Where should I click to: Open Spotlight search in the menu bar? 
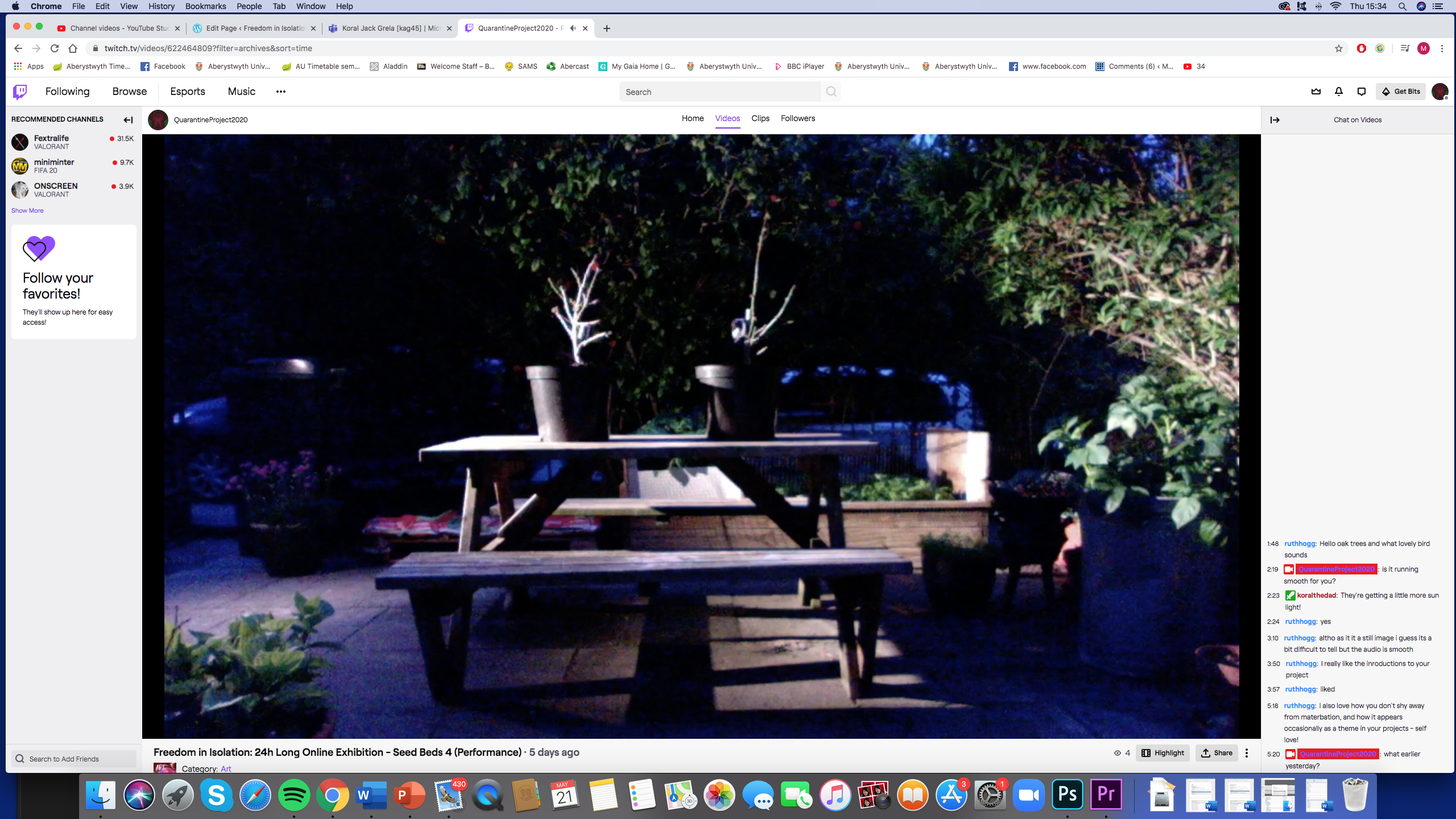(x=1403, y=6)
